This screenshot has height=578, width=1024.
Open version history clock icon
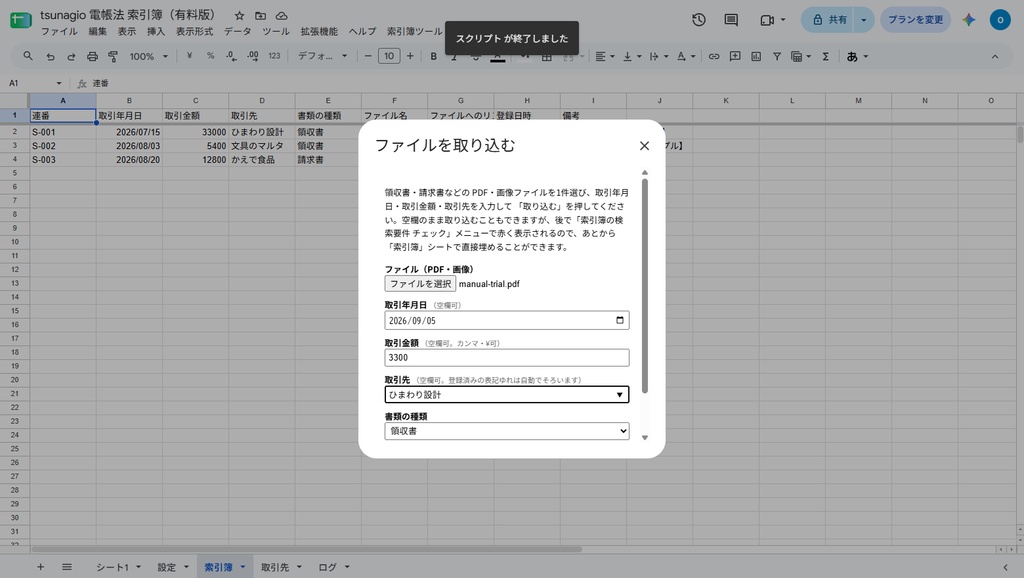point(699,20)
